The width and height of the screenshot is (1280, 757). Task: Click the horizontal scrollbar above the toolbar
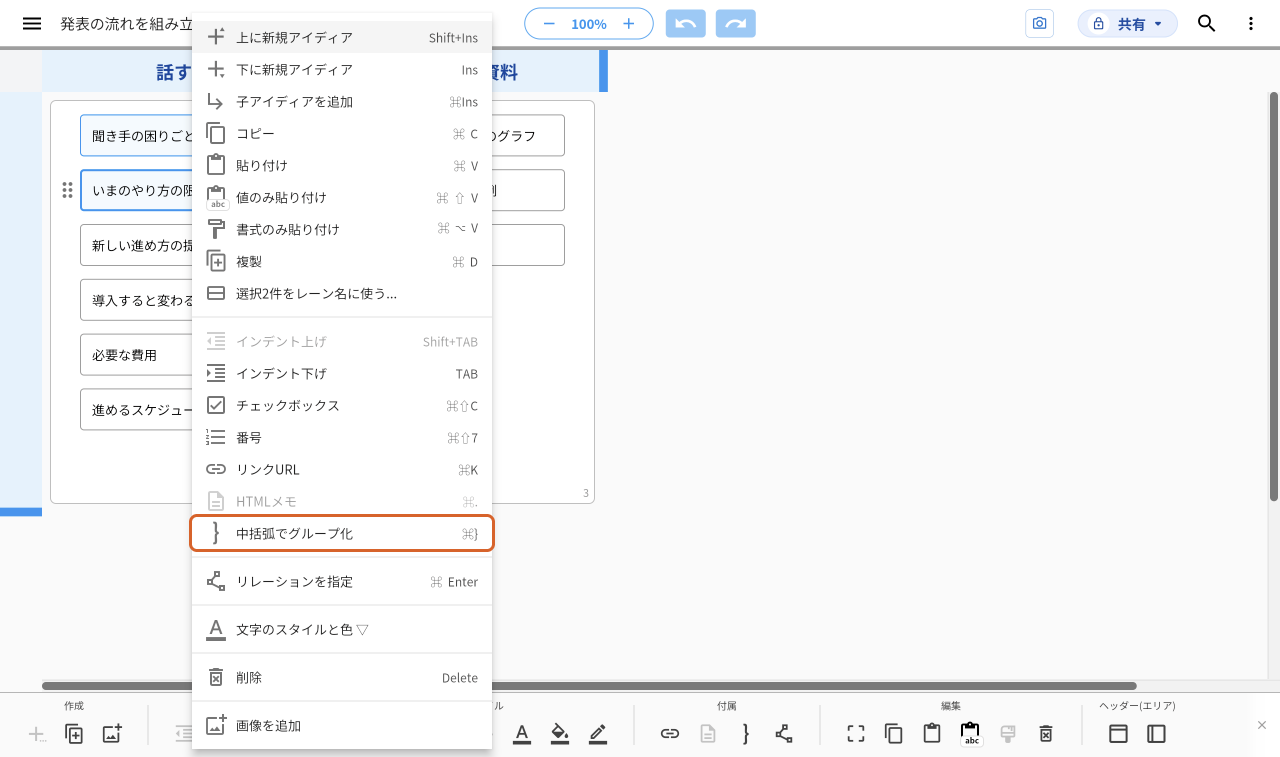[589, 686]
